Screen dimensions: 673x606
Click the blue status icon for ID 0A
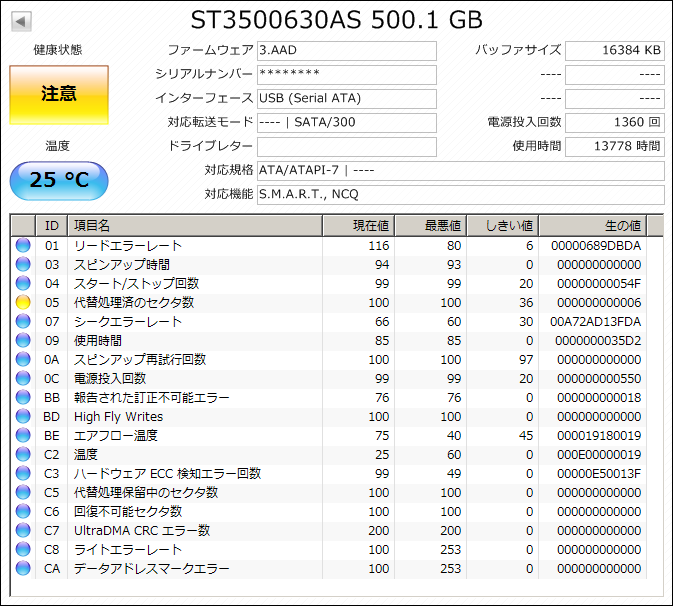pos(23,359)
